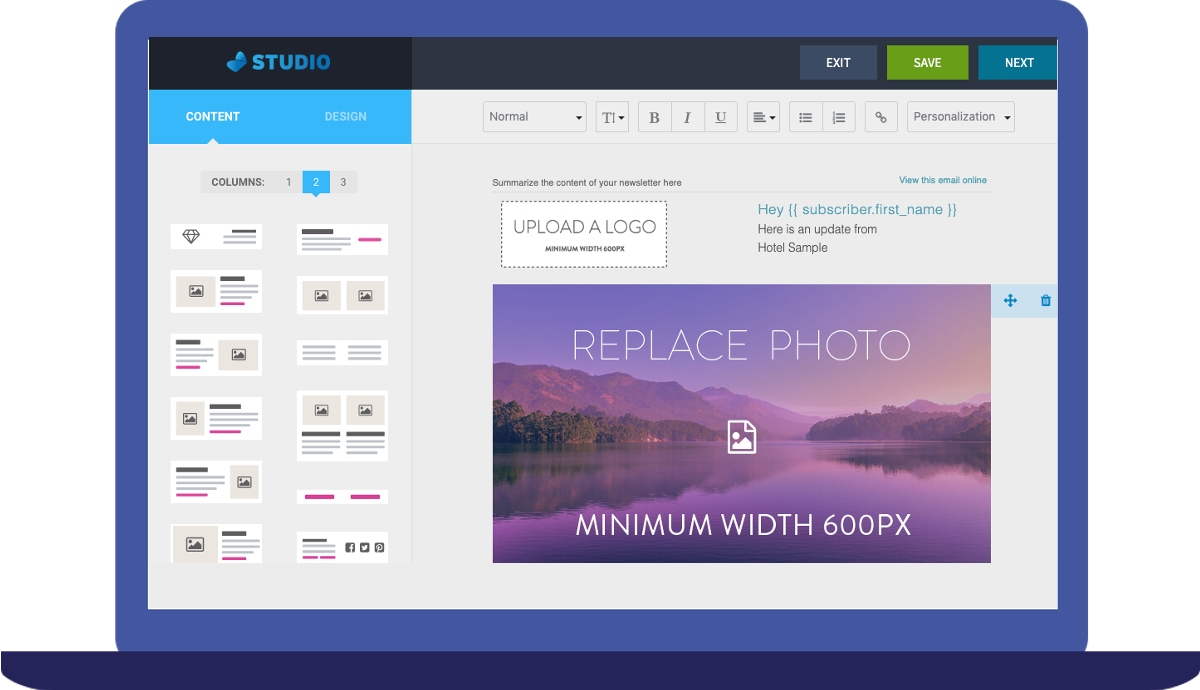
Task: Expand the Personalization dropdown
Action: [x=961, y=117]
